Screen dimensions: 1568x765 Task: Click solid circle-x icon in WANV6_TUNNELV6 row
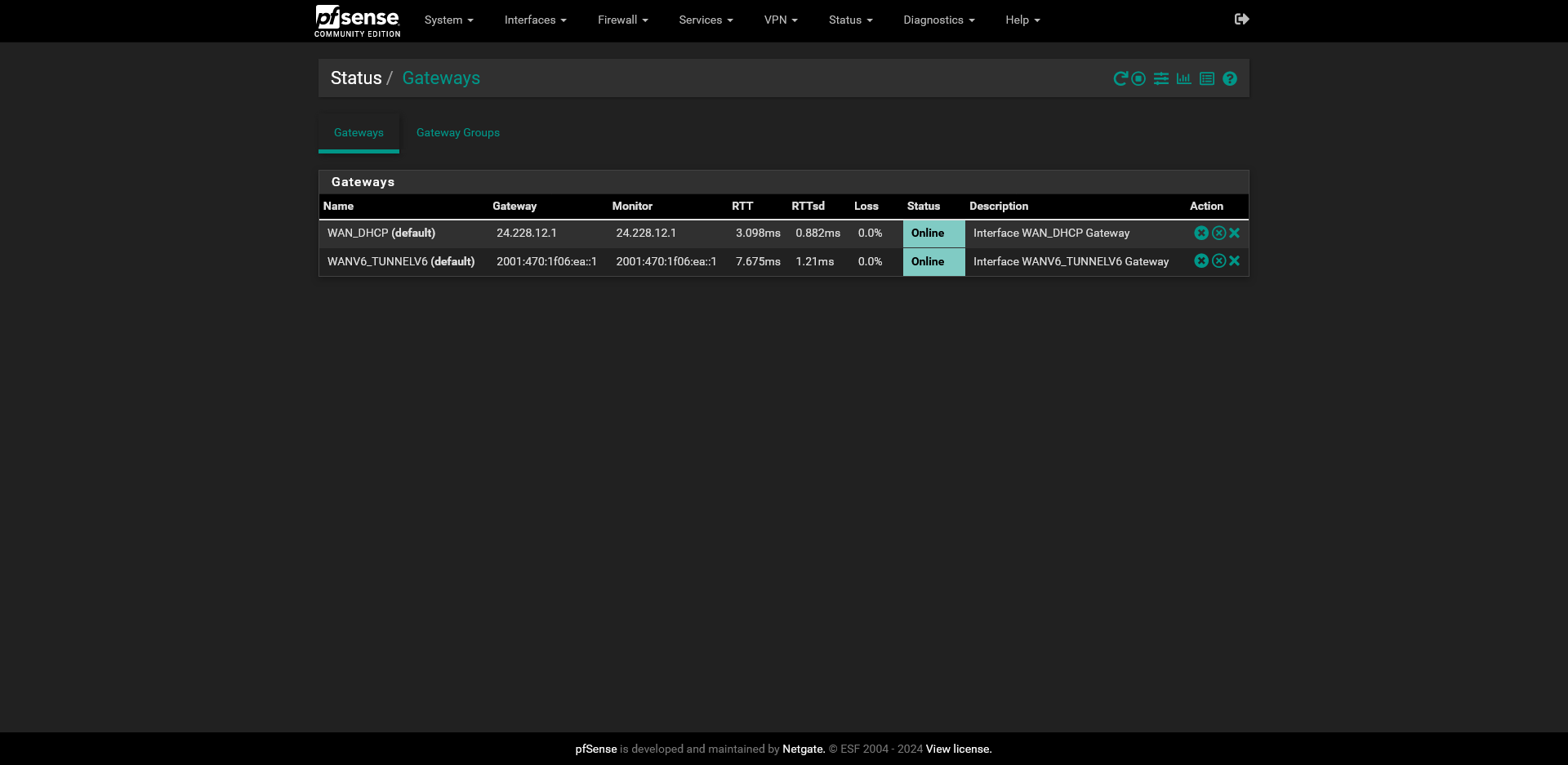pyautogui.click(x=1200, y=261)
